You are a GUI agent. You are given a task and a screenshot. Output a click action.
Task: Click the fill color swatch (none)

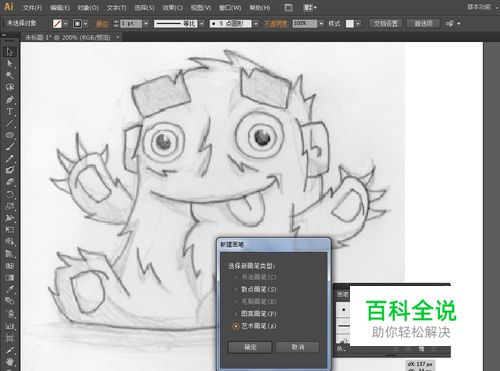click(x=58, y=24)
